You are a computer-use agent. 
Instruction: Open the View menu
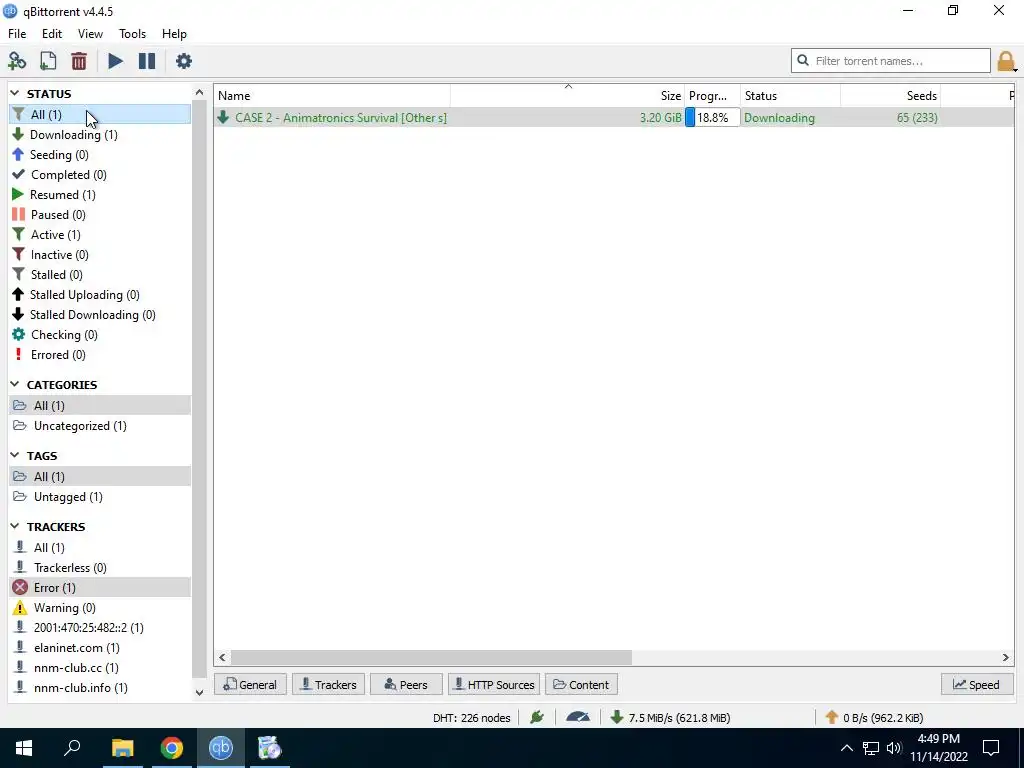tap(90, 33)
